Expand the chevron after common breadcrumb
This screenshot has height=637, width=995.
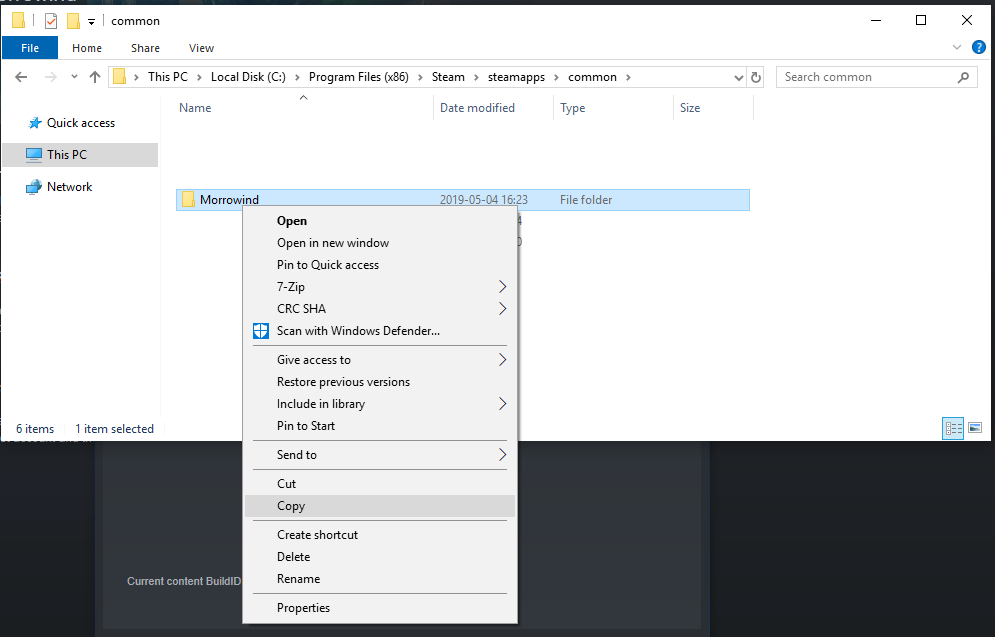(629, 77)
